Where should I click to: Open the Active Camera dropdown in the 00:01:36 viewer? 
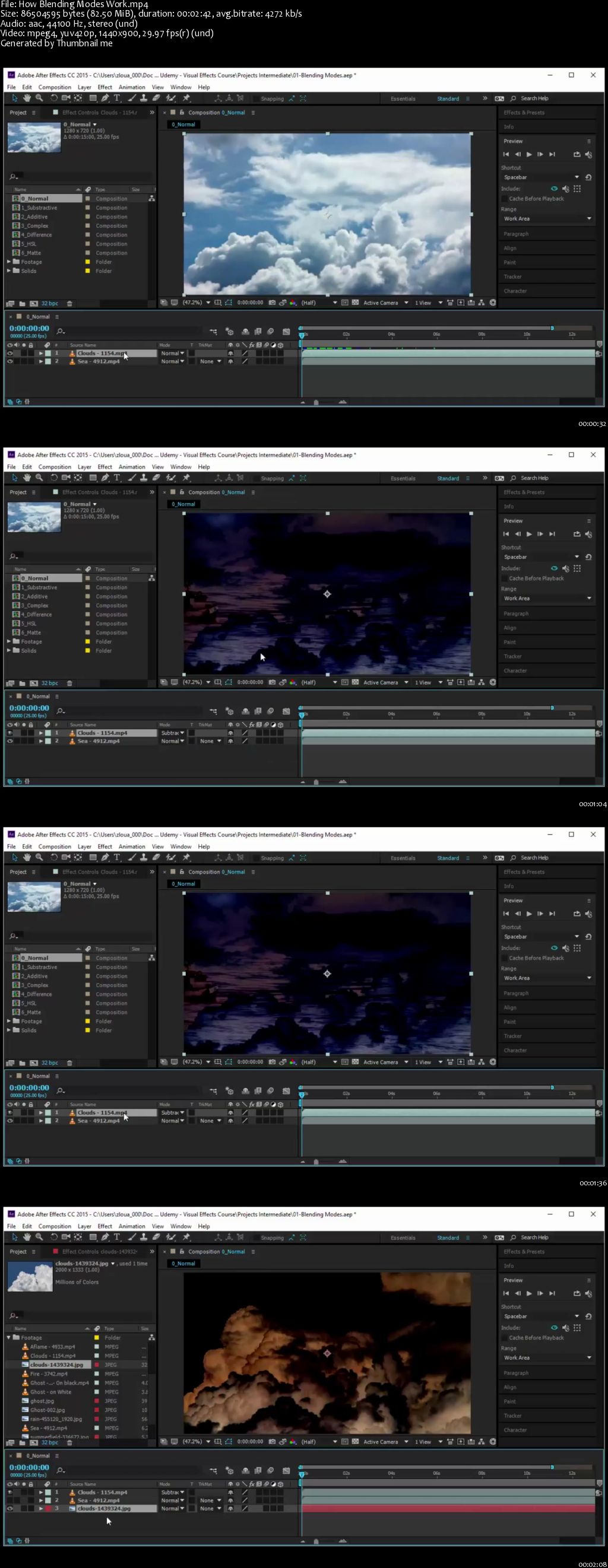click(x=385, y=1062)
